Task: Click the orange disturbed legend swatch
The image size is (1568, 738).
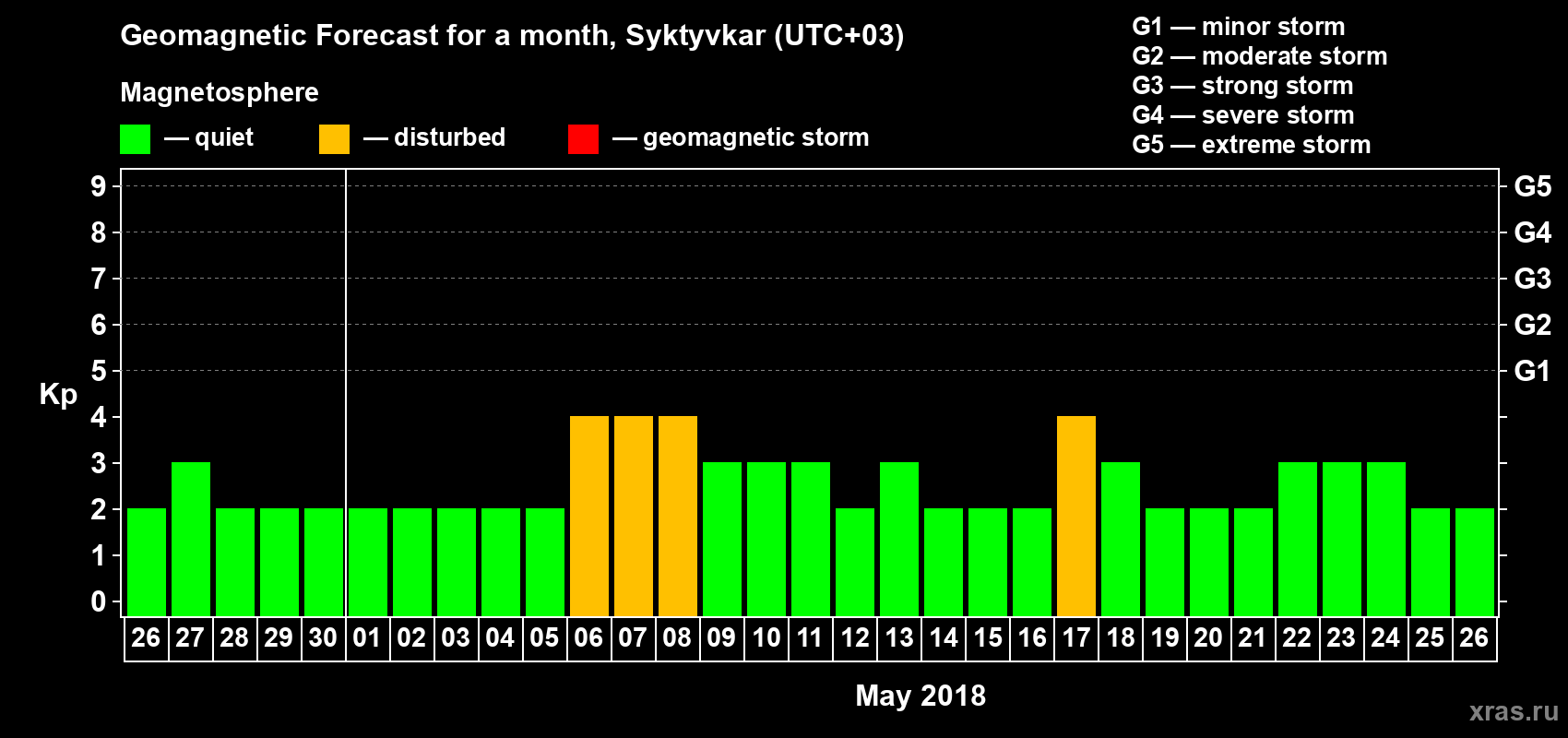Action: coord(334,139)
